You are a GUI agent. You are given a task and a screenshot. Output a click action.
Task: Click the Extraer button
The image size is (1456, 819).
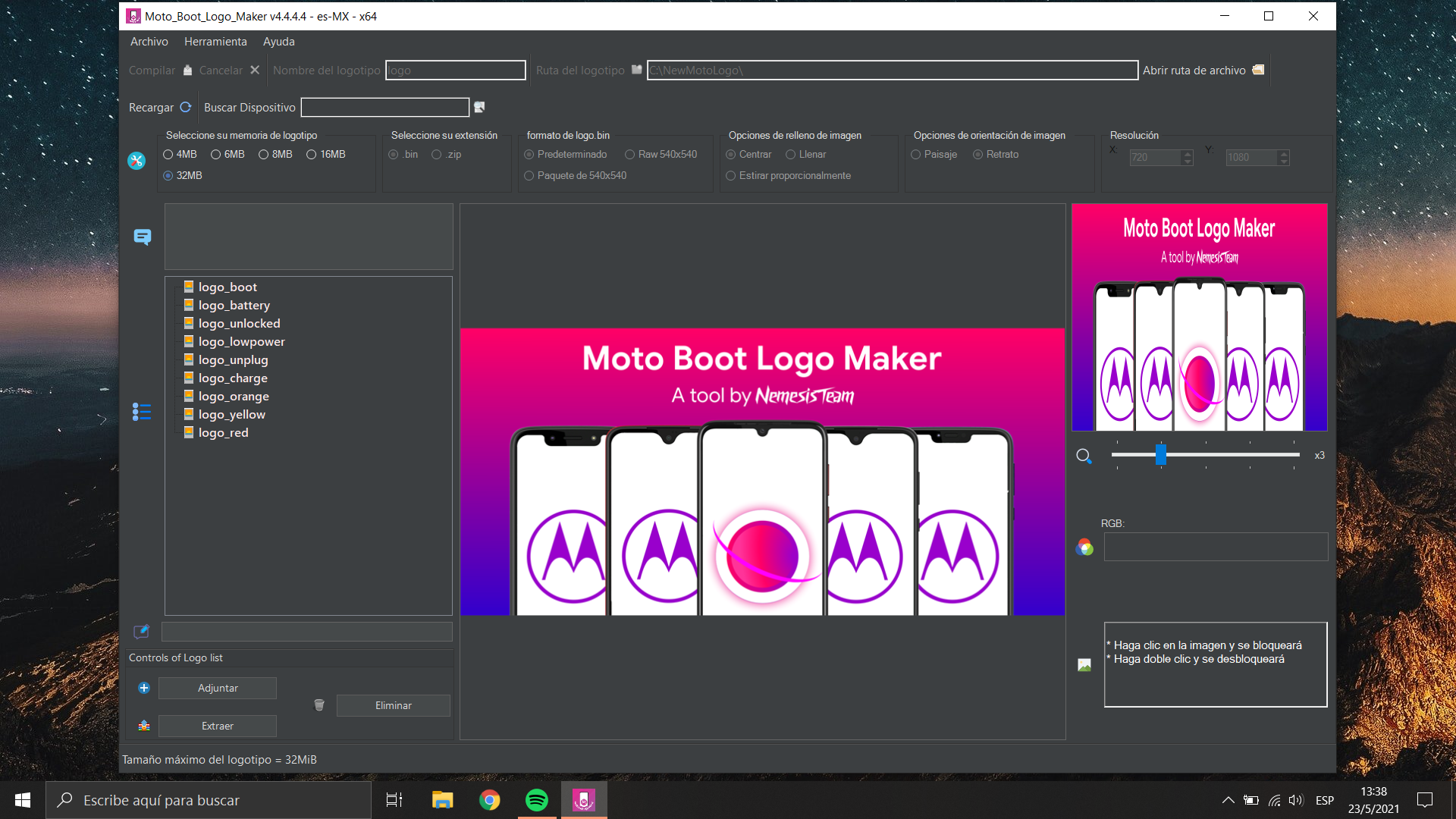pyautogui.click(x=218, y=726)
